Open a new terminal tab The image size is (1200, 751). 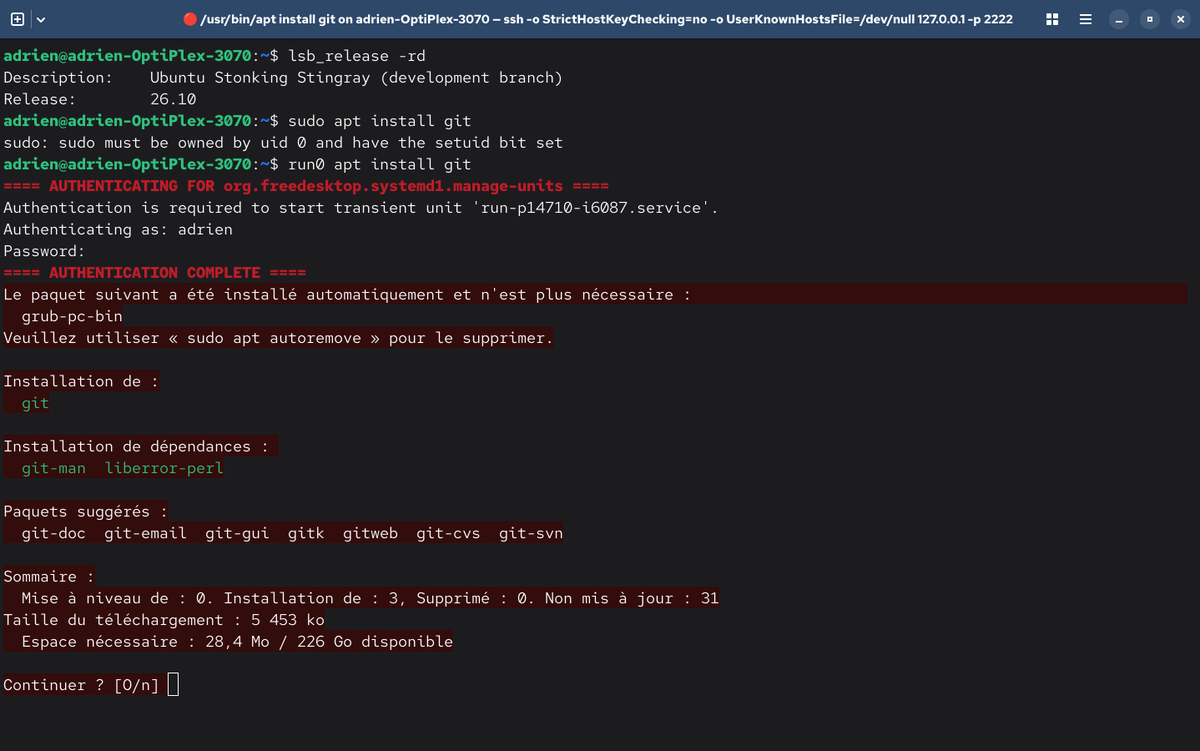[x=17, y=19]
